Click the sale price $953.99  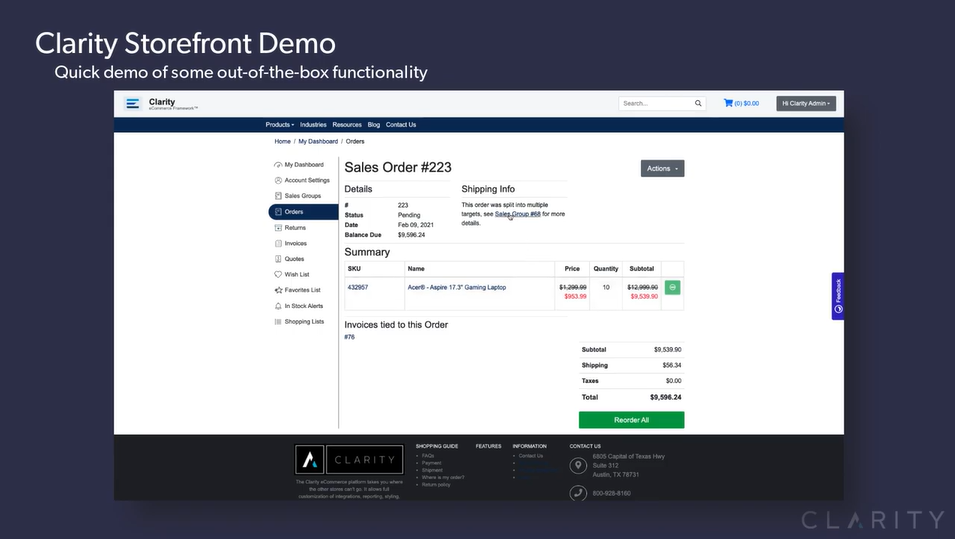[576, 297]
